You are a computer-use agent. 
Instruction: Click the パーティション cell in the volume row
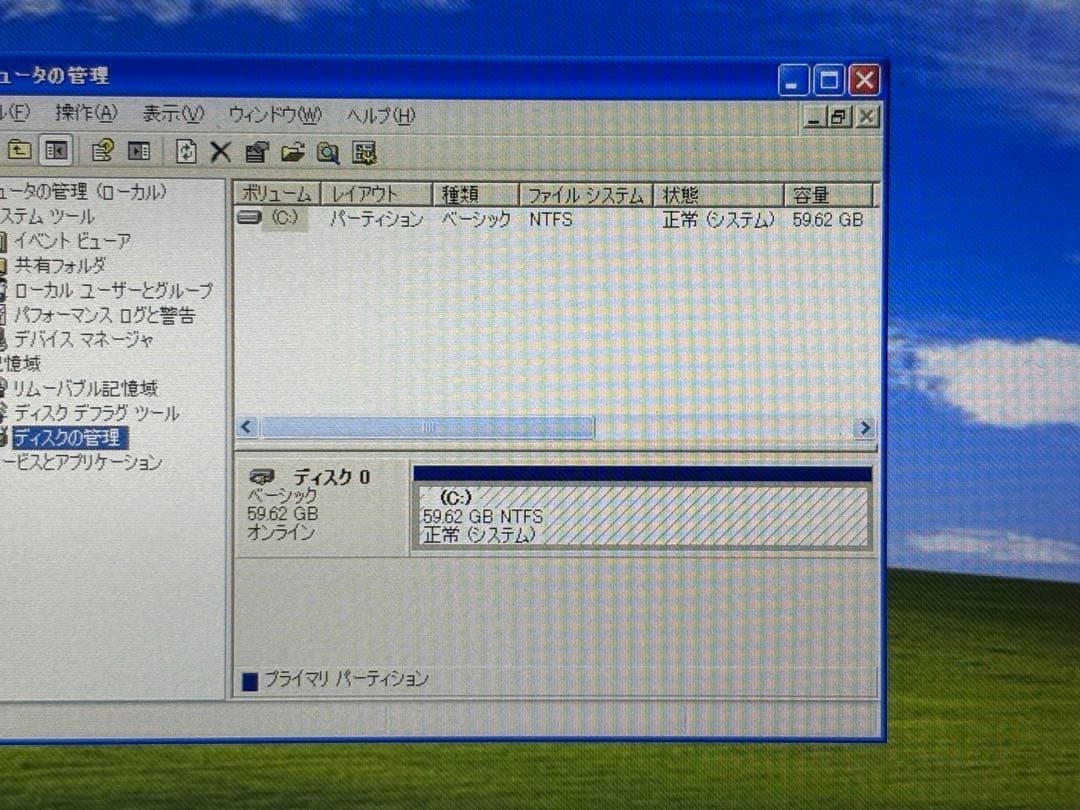point(376,219)
